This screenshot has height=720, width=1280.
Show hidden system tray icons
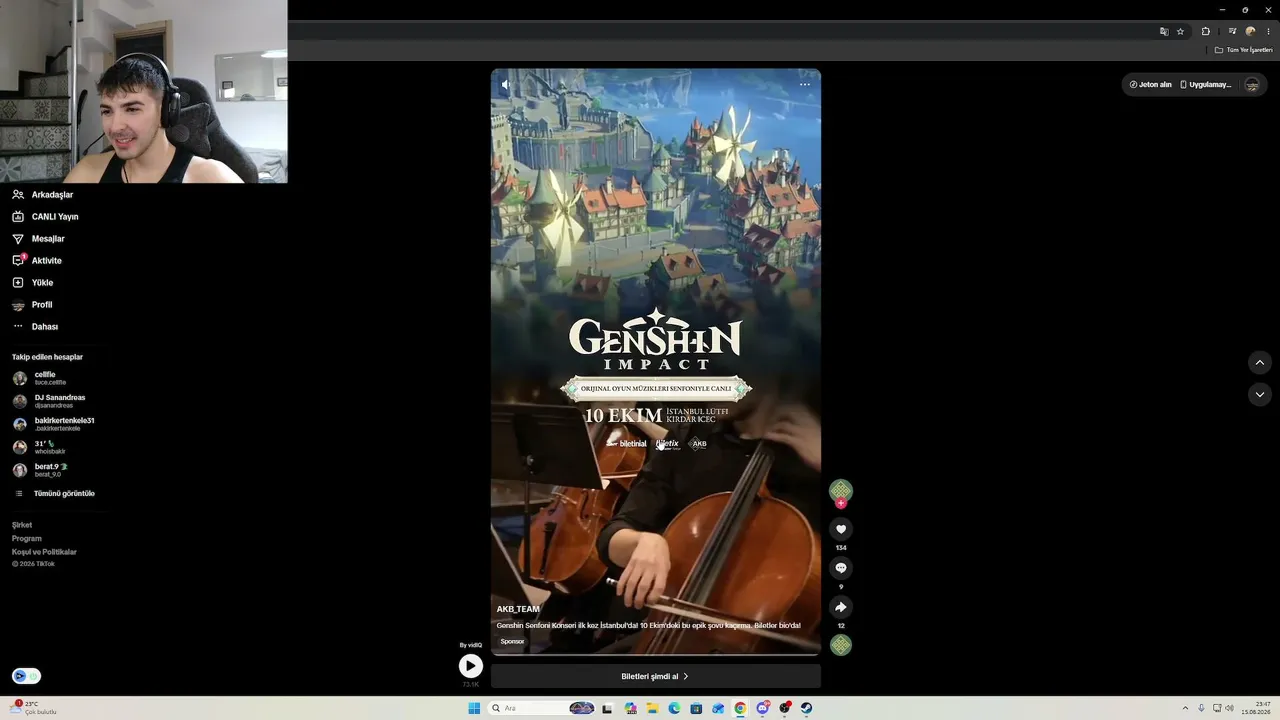tap(1187, 708)
